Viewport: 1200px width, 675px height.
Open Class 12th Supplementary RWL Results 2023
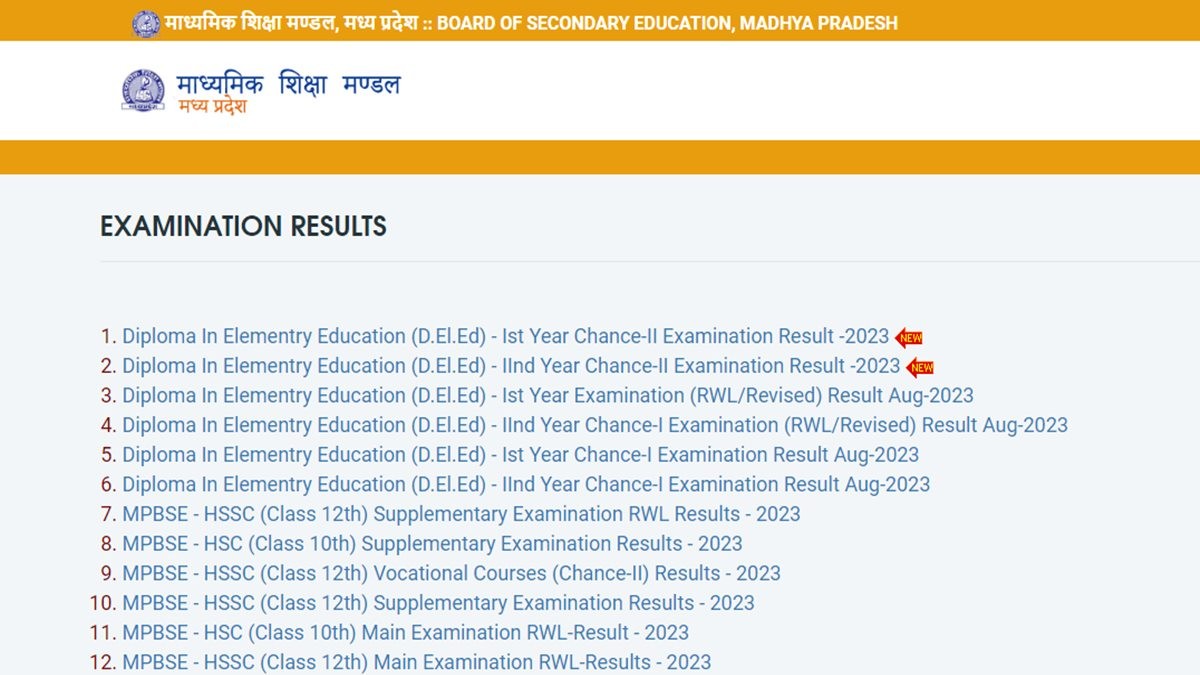461,514
